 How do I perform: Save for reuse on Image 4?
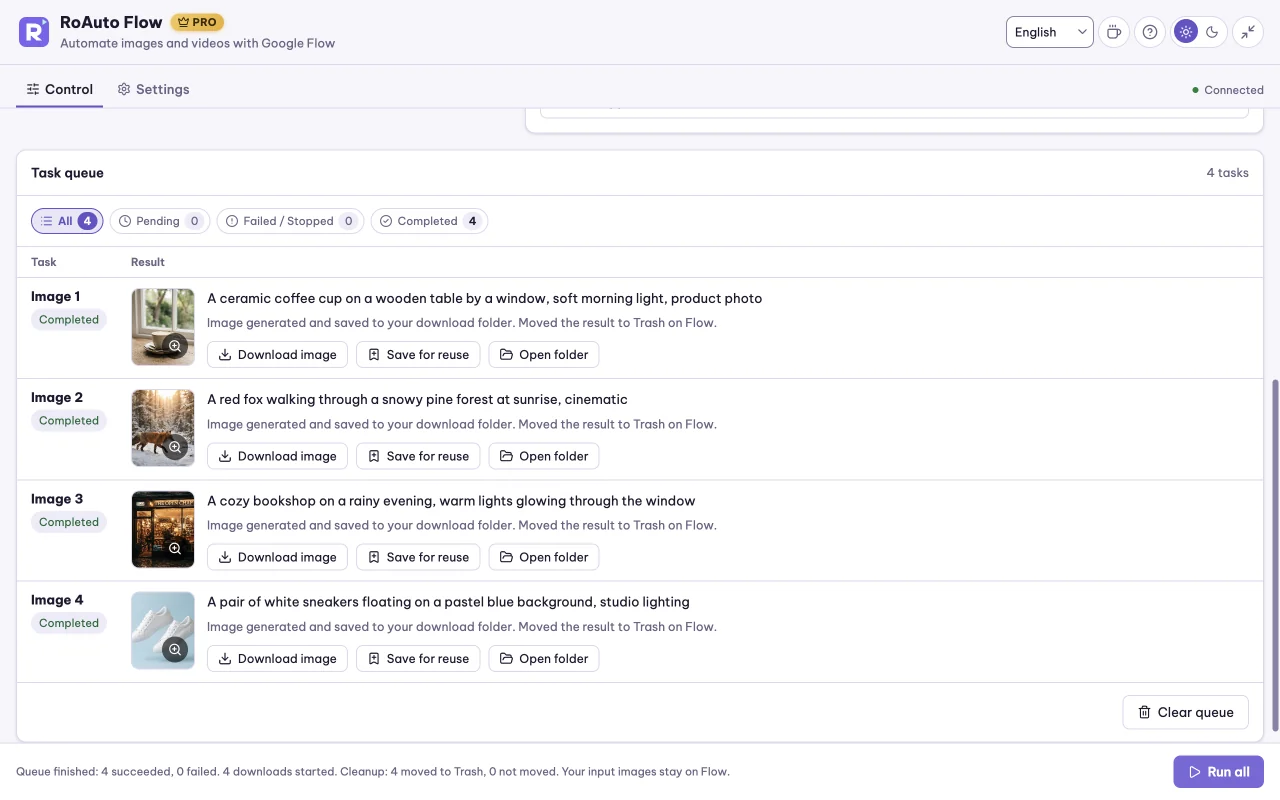418,659
